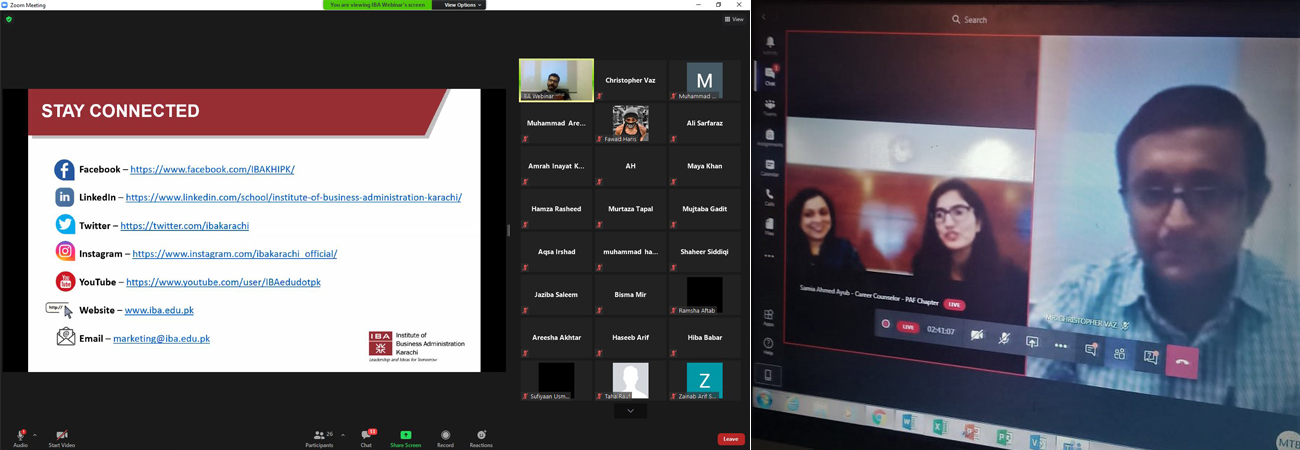The width and height of the screenshot is (1300, 450).
Task: Open Word from photographed taskbar
Action: (909, 423)
